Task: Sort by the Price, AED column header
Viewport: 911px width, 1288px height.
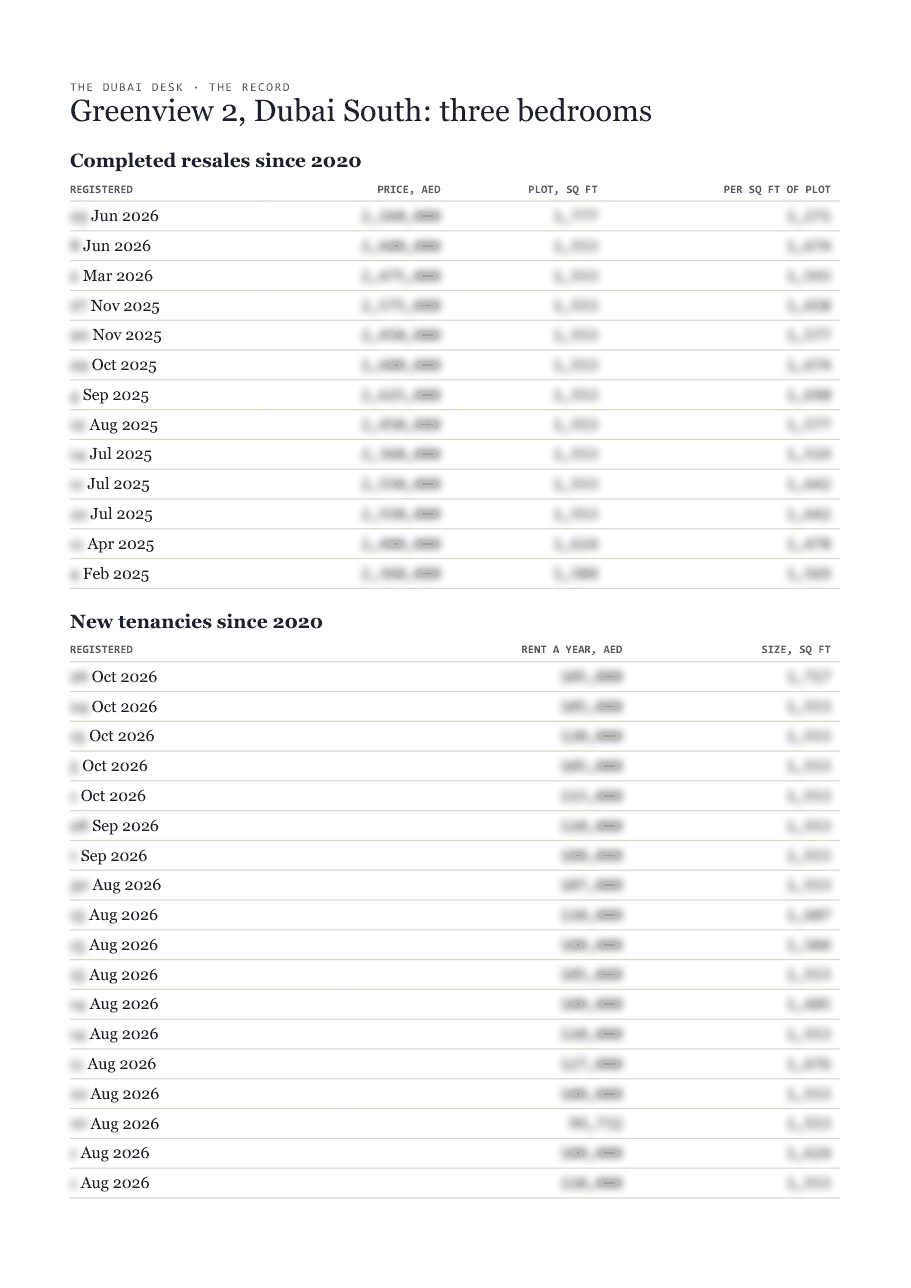Action: click(408, 189)
